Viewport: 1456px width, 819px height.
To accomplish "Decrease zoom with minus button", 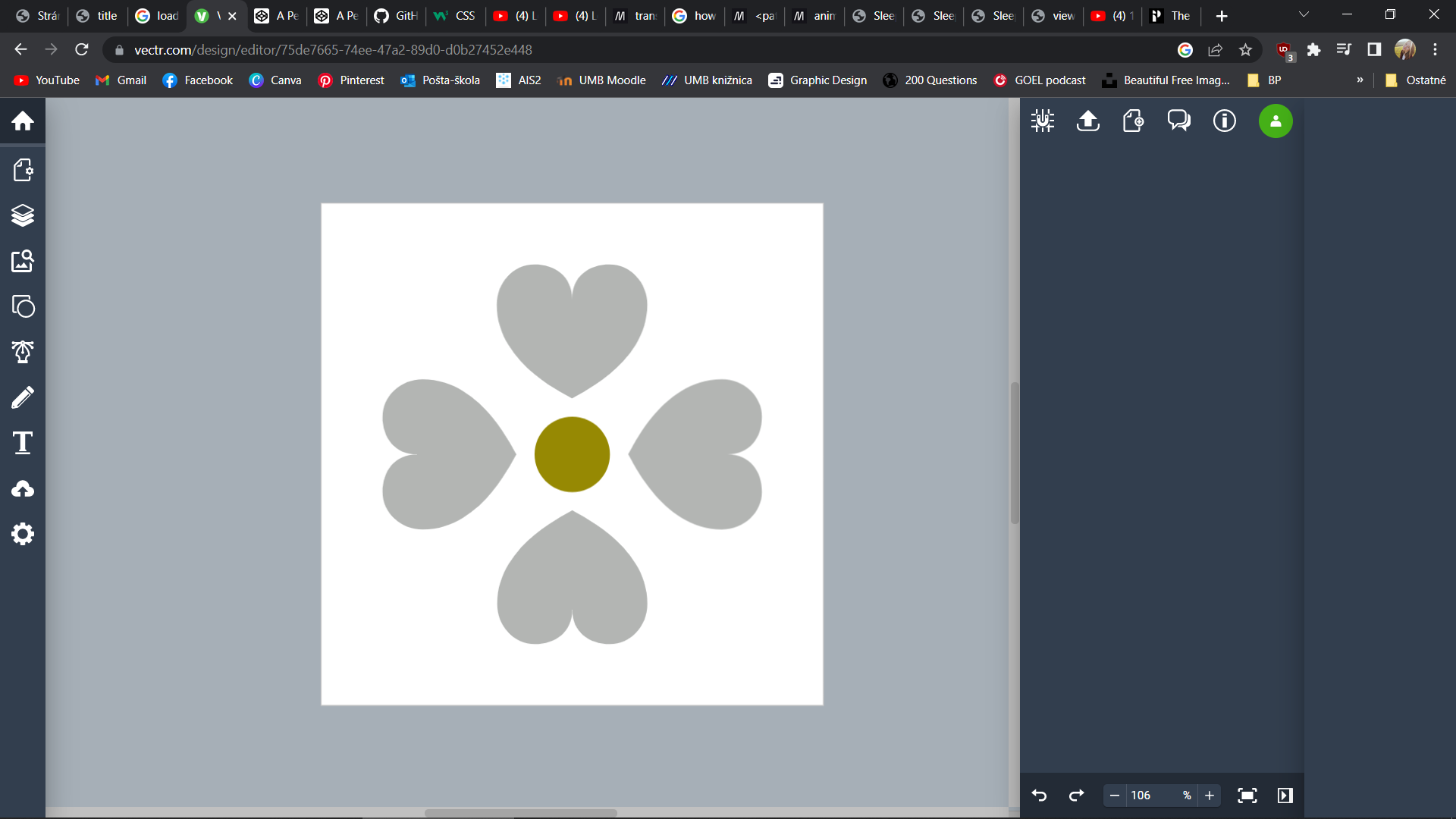I will [x=1114, y=795].
